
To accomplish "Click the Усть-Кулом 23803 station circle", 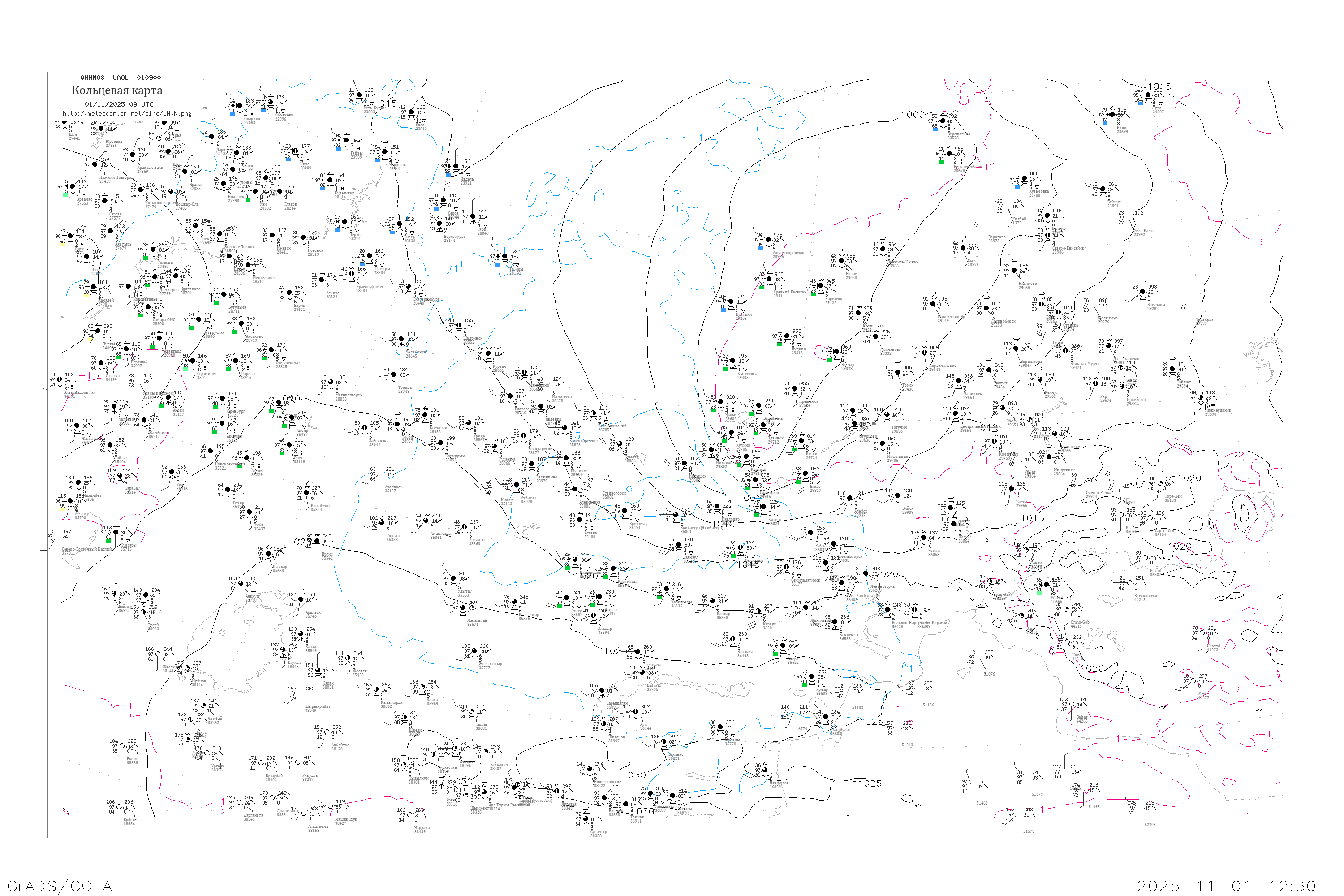I will [x=359, y=95].
